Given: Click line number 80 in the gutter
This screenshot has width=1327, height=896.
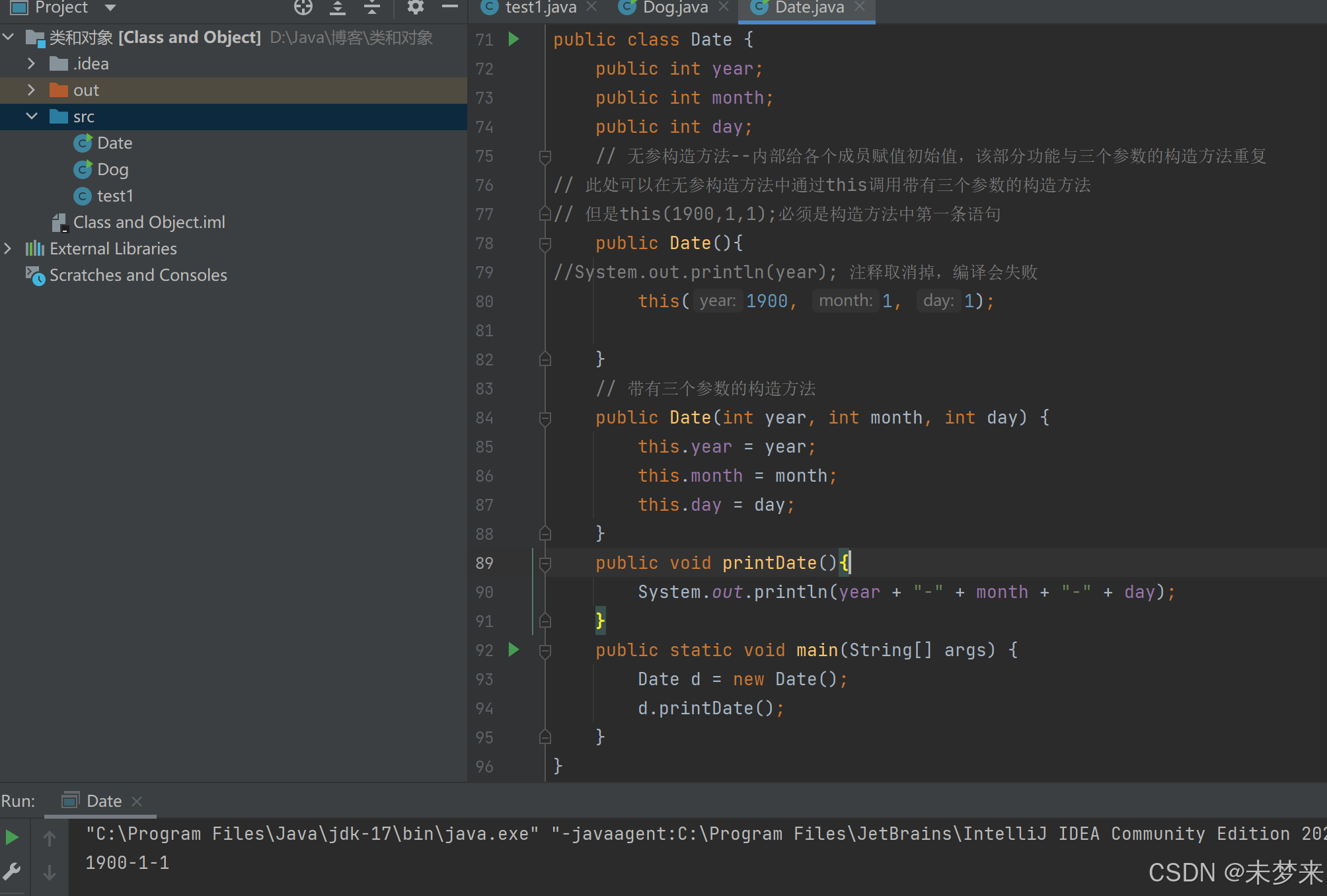Looking at the screenshot, I should (484, 301).
